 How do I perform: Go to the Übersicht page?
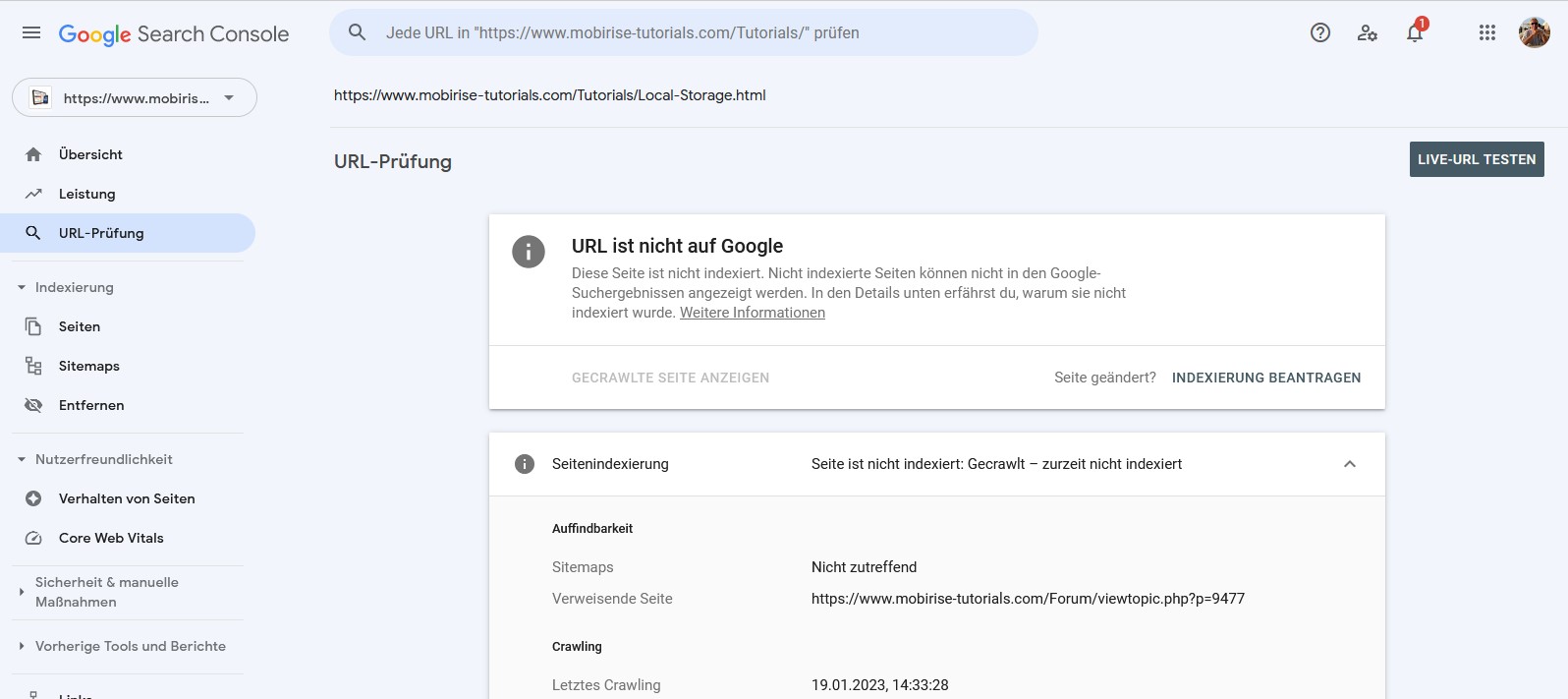pyautogui.click(x=90, y=154)
